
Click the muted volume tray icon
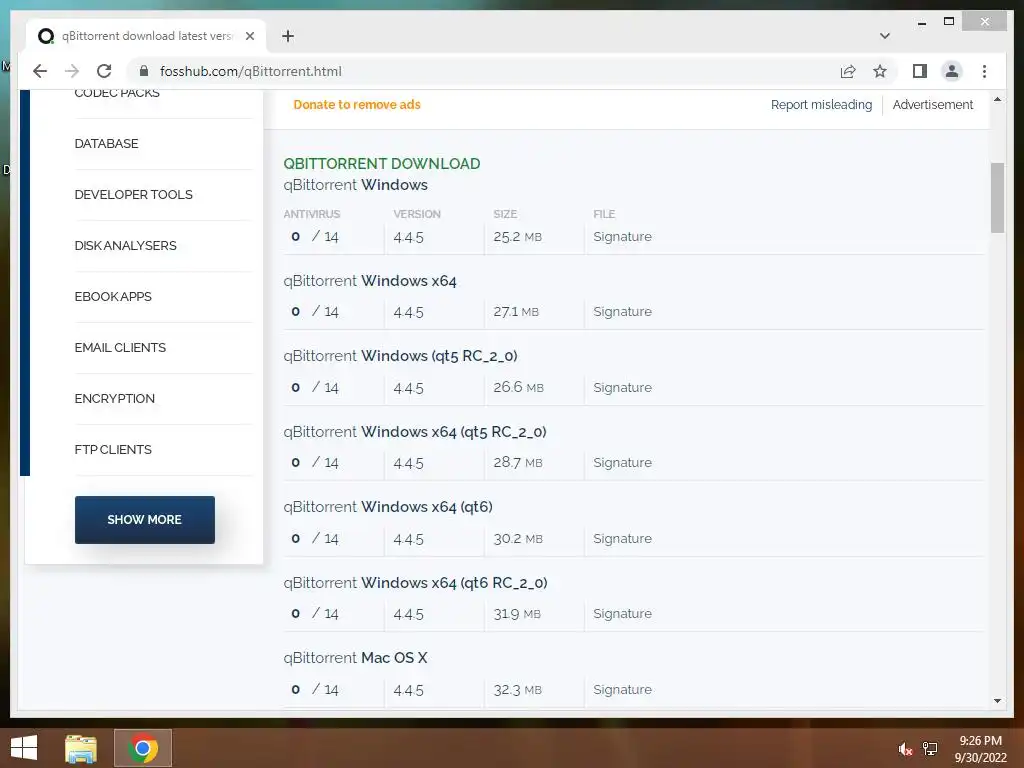904,749
